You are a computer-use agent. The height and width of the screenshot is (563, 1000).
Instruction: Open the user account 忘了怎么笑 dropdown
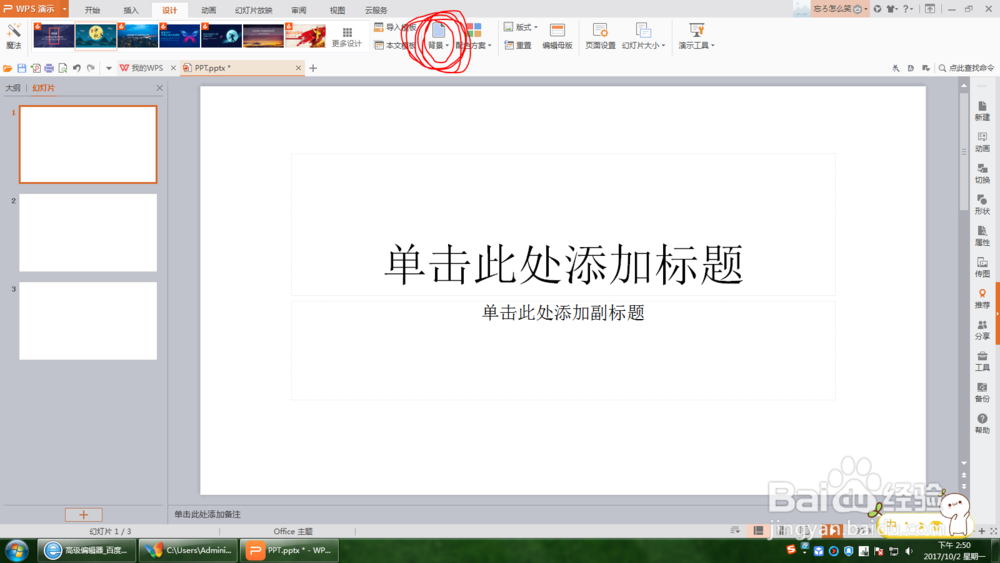coord(840,9)
